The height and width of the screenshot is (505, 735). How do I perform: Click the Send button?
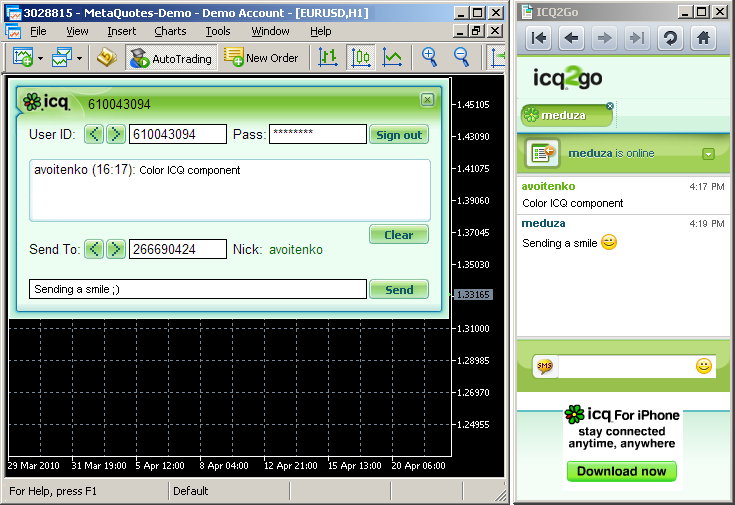click(x=399, y=289)
